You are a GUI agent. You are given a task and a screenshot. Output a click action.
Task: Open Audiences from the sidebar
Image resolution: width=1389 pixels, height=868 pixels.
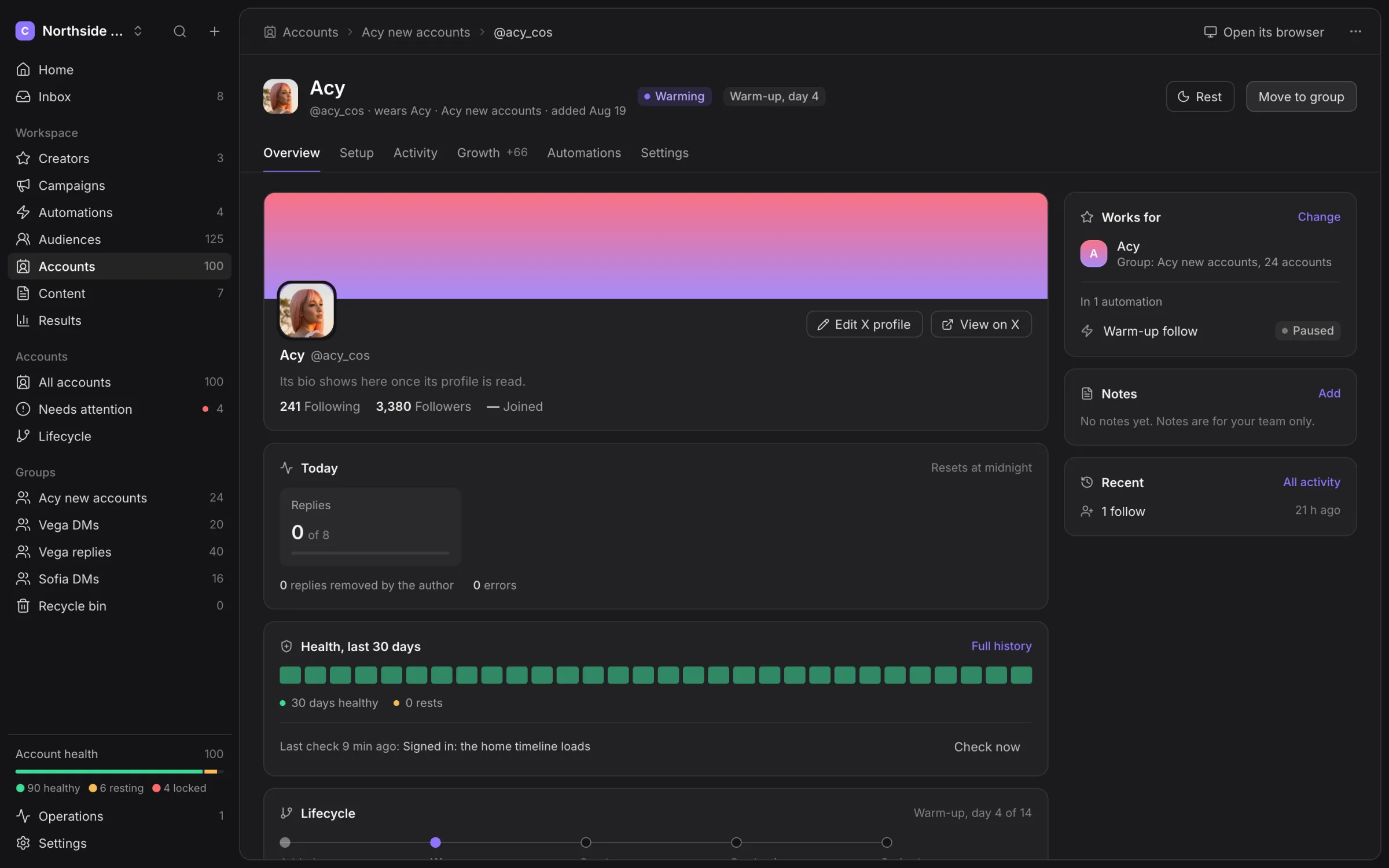coord(119,239)
